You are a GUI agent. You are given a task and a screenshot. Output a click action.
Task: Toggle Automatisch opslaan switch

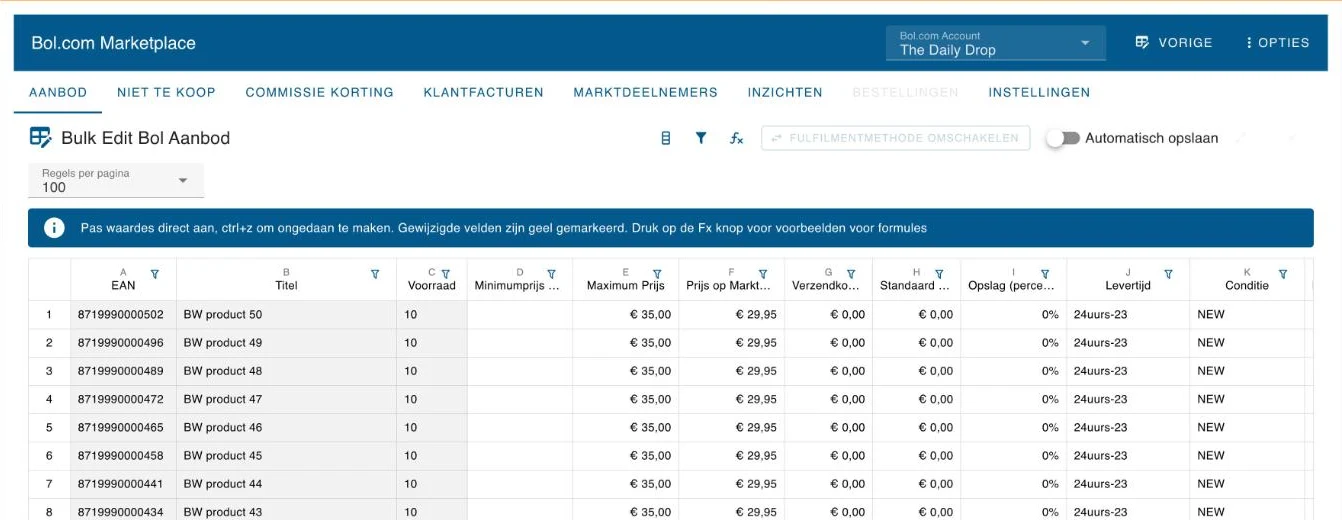tap(1063, 138)
